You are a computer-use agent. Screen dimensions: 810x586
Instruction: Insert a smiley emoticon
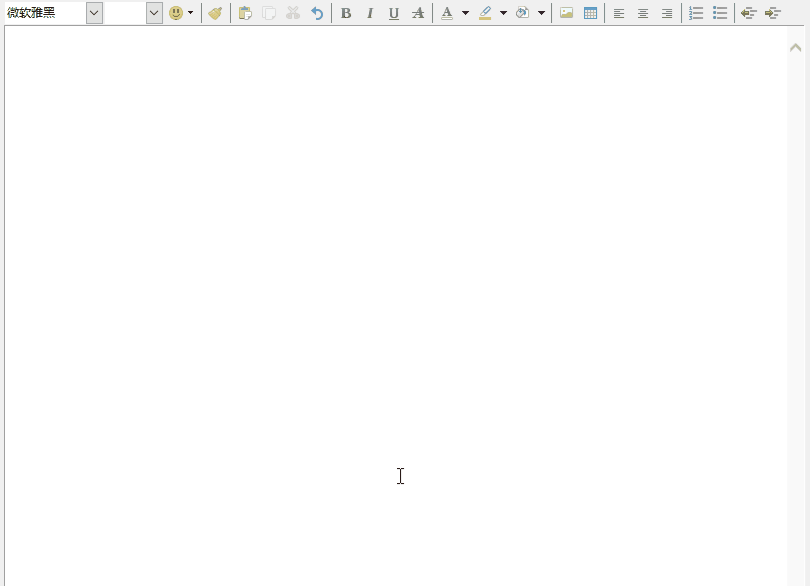point(176,13)
